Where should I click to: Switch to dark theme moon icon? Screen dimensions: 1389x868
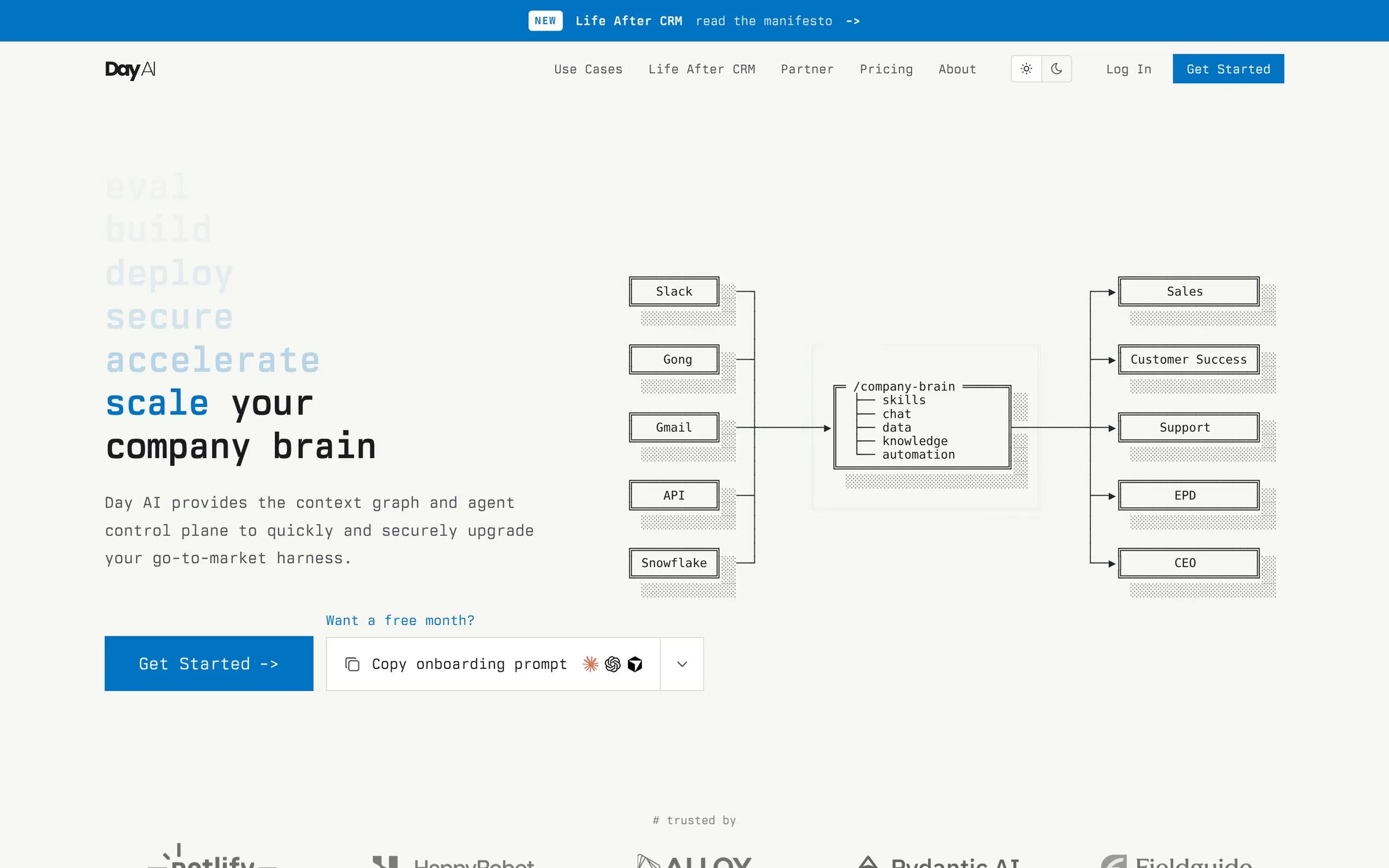coord(1056,69)
